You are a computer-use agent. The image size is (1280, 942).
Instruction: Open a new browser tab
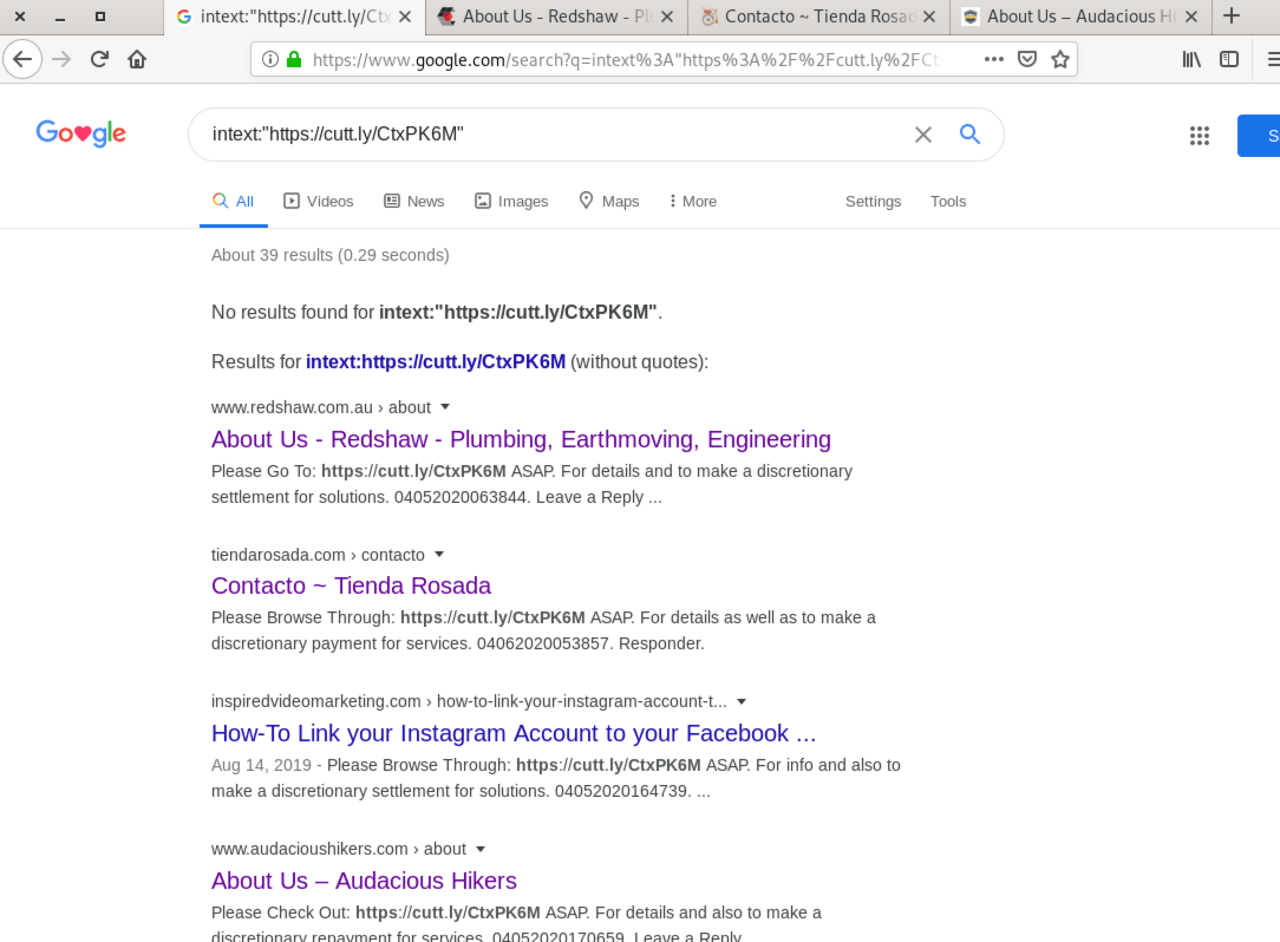1232,16
